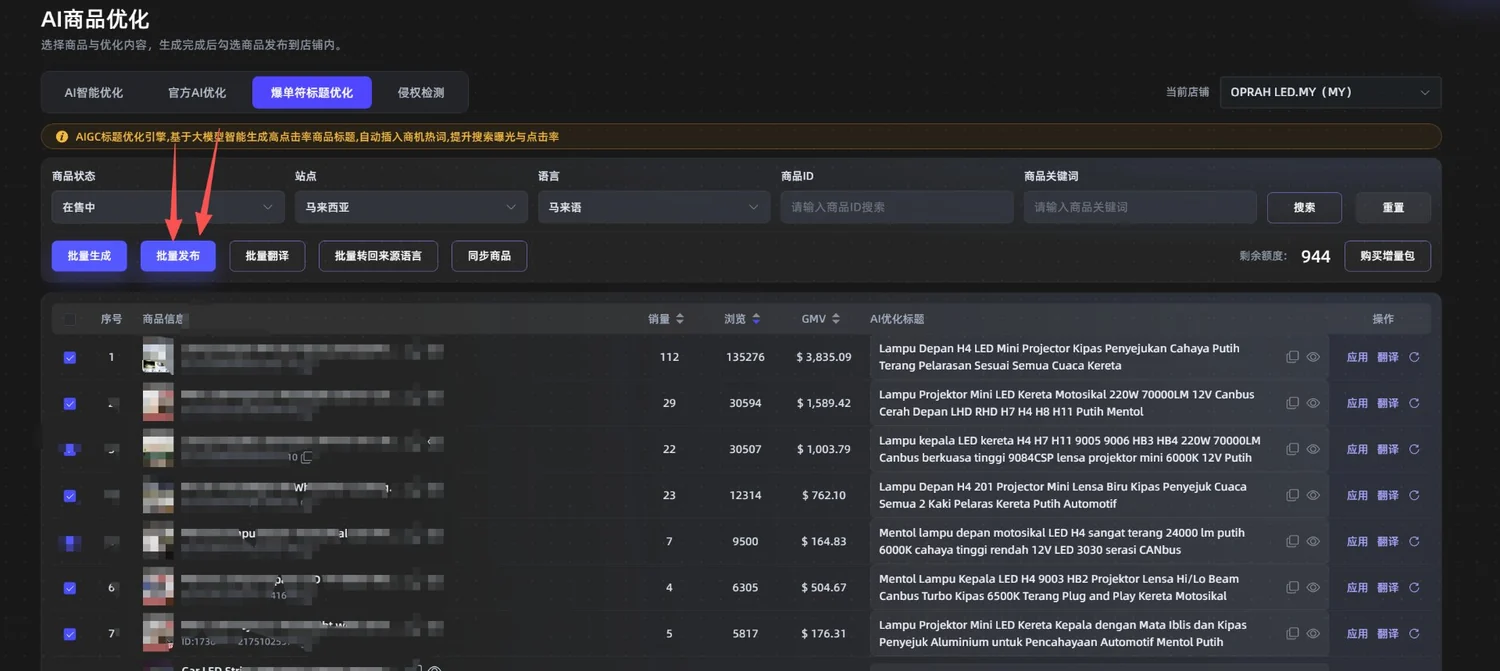Click the 搜索 search button
Screen dimensions: 1500x671
point(1304,207)
